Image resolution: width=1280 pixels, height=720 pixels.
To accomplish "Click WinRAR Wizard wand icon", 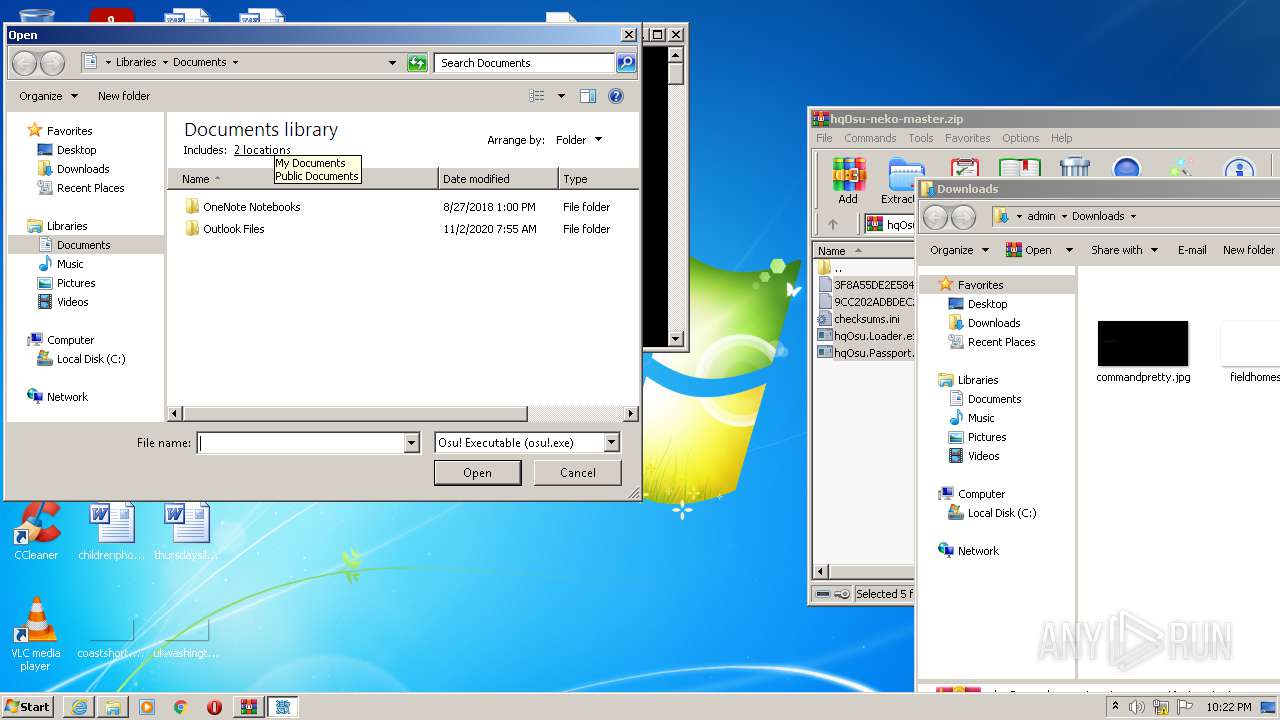I will pyautogui.click(x=1182, y=167).
